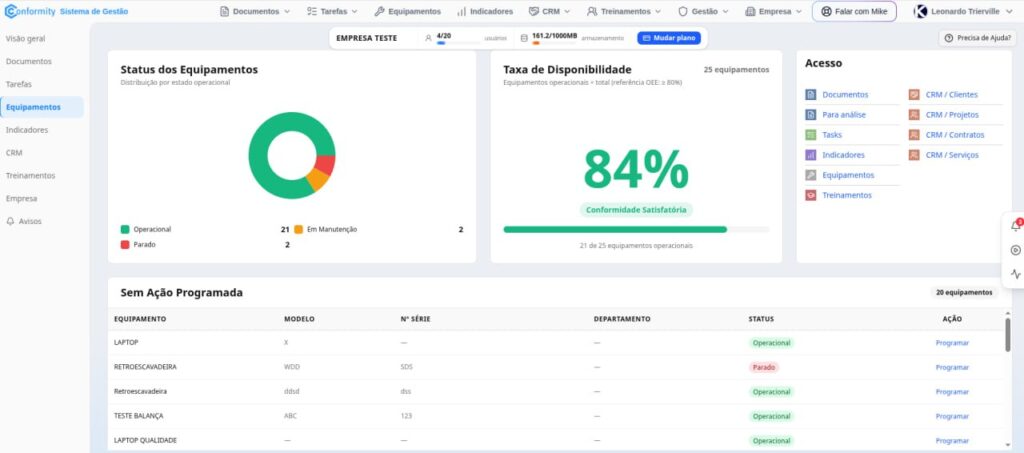Click the equipment status donut chart

(292, 155)
